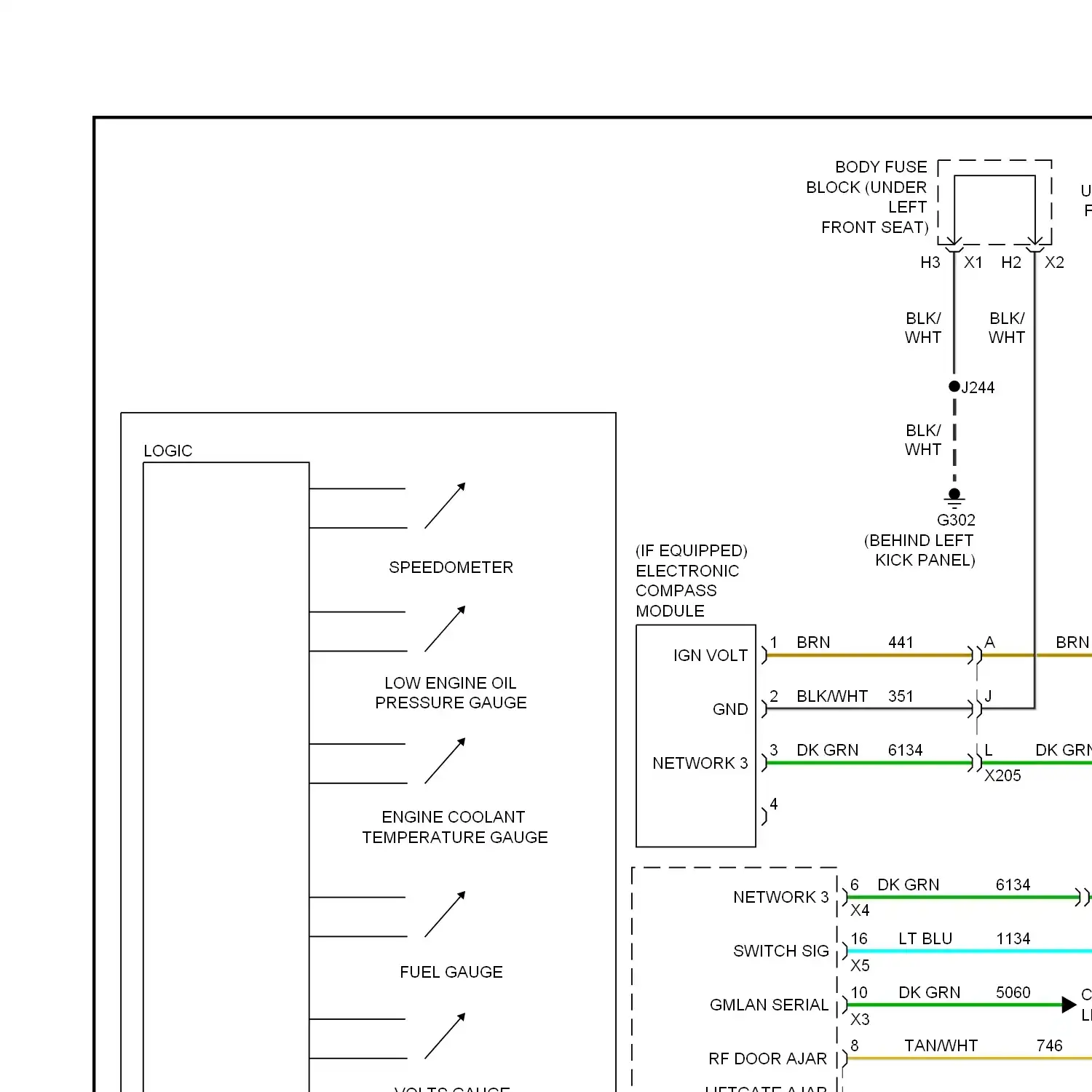Click the LT BLU wire color label
Image resolution: width=1092 pixels, height=1092 pixels.
pyautogui.click(x=925, y=938)
